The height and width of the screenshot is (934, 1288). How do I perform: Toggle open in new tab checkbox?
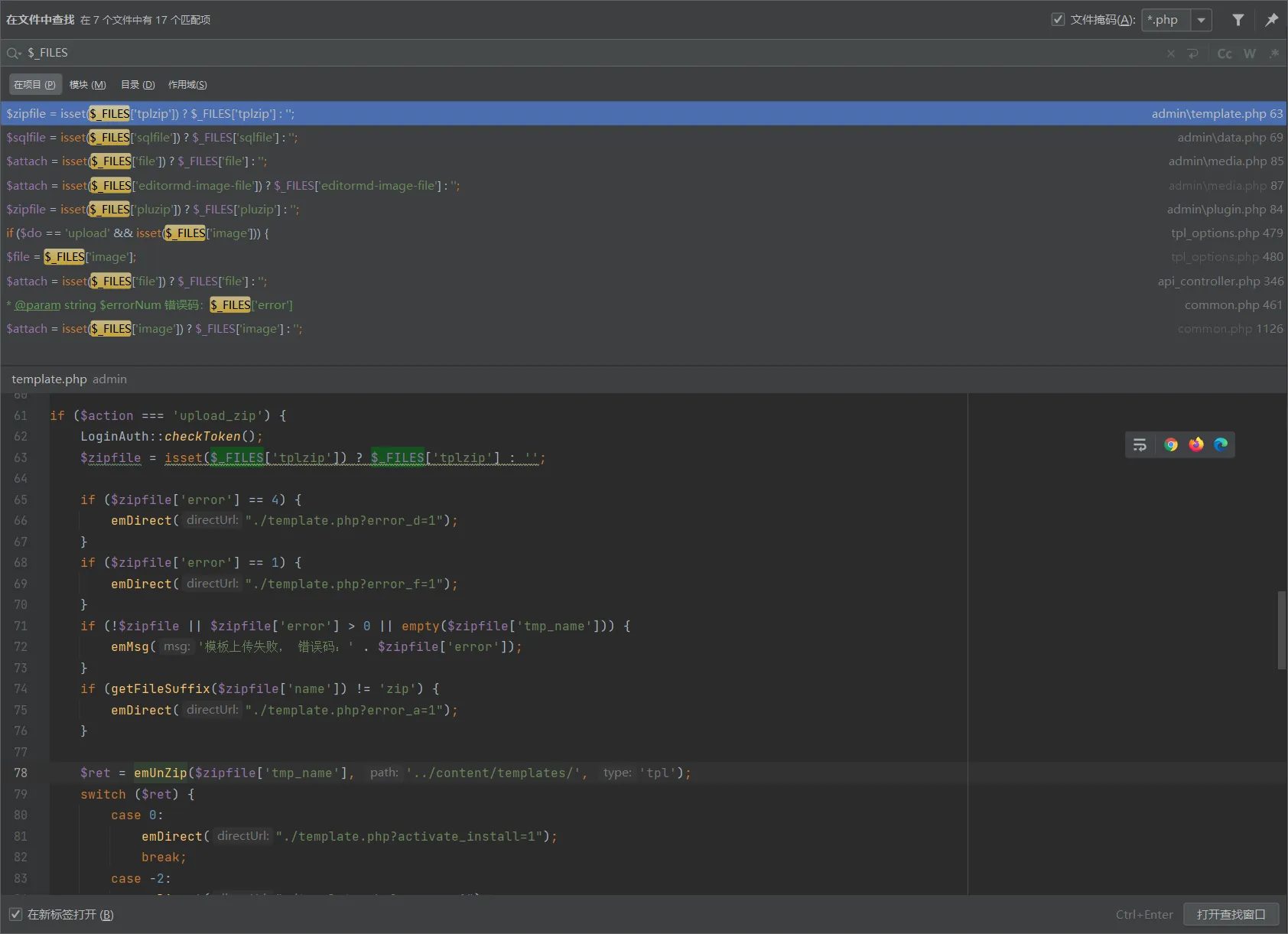point(15,914)
